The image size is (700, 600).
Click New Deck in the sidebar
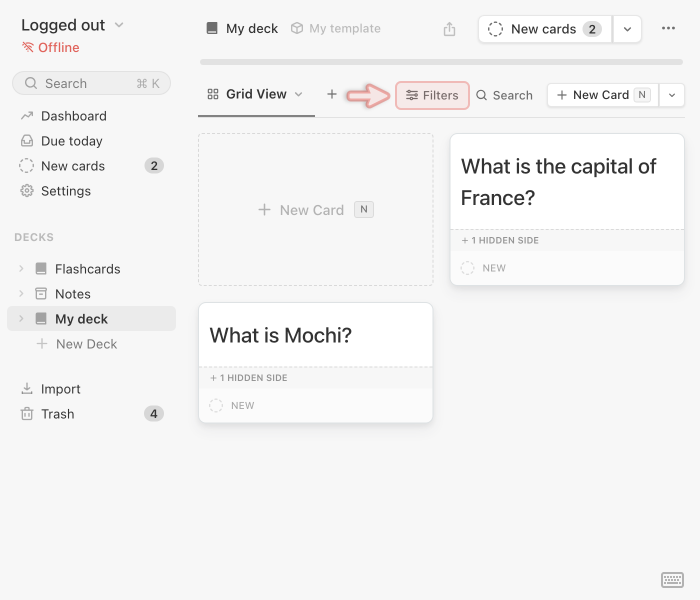[86, 344]
